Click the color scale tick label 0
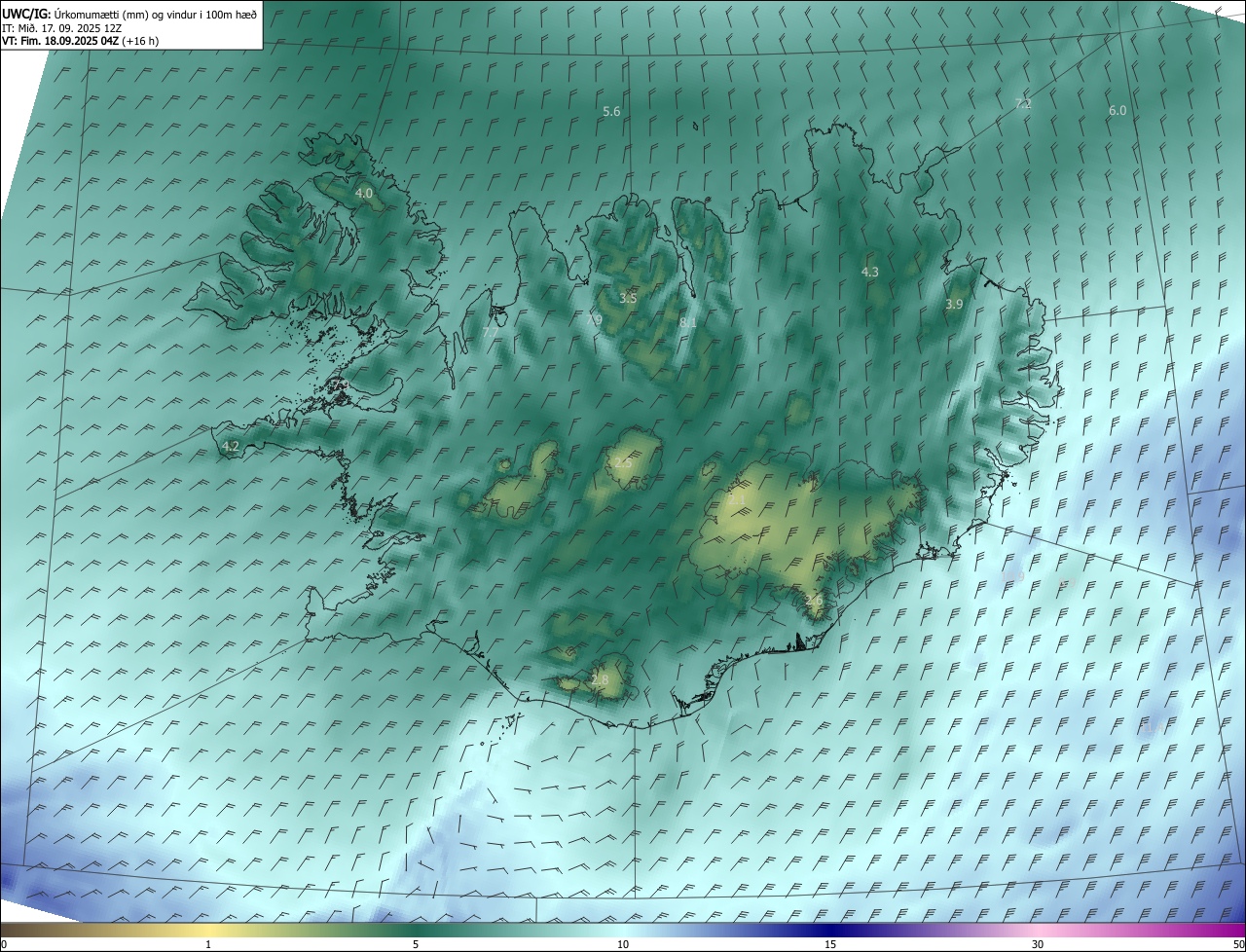The height and width of the screenshot is (952, 1246). pyautogui.click(x=4, y=944)
